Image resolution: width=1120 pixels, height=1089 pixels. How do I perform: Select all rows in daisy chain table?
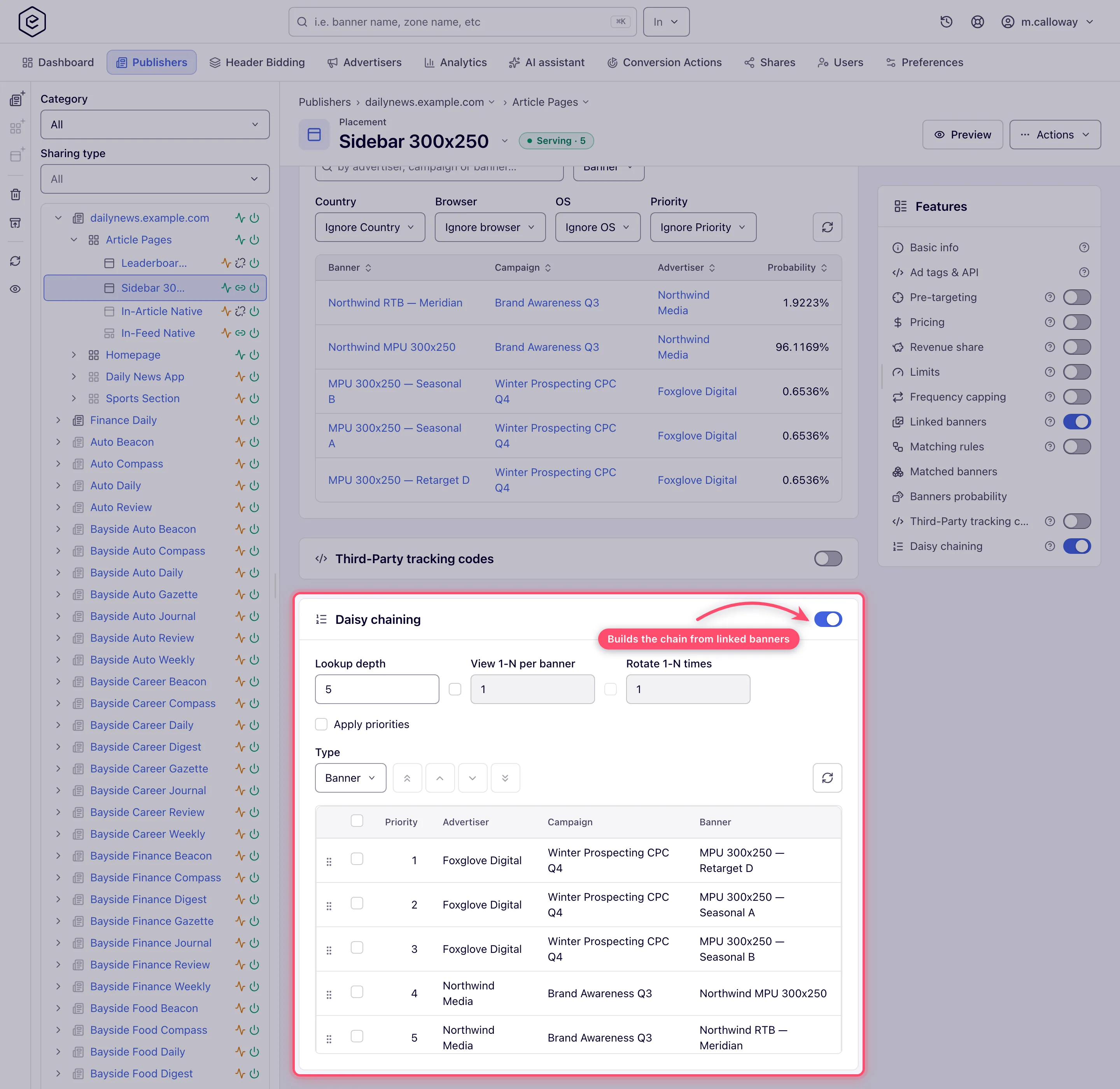pos(357,821)
